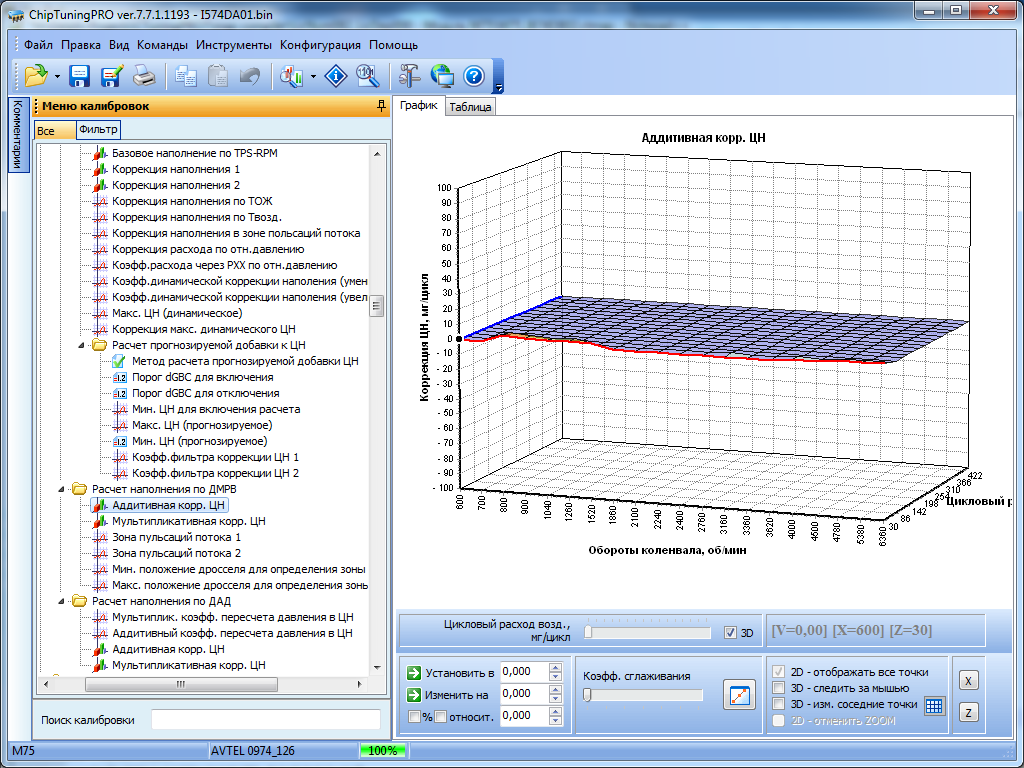Click the save floppy disk icon
This screenshot has height=768, width=1024.
click(79, 75)
